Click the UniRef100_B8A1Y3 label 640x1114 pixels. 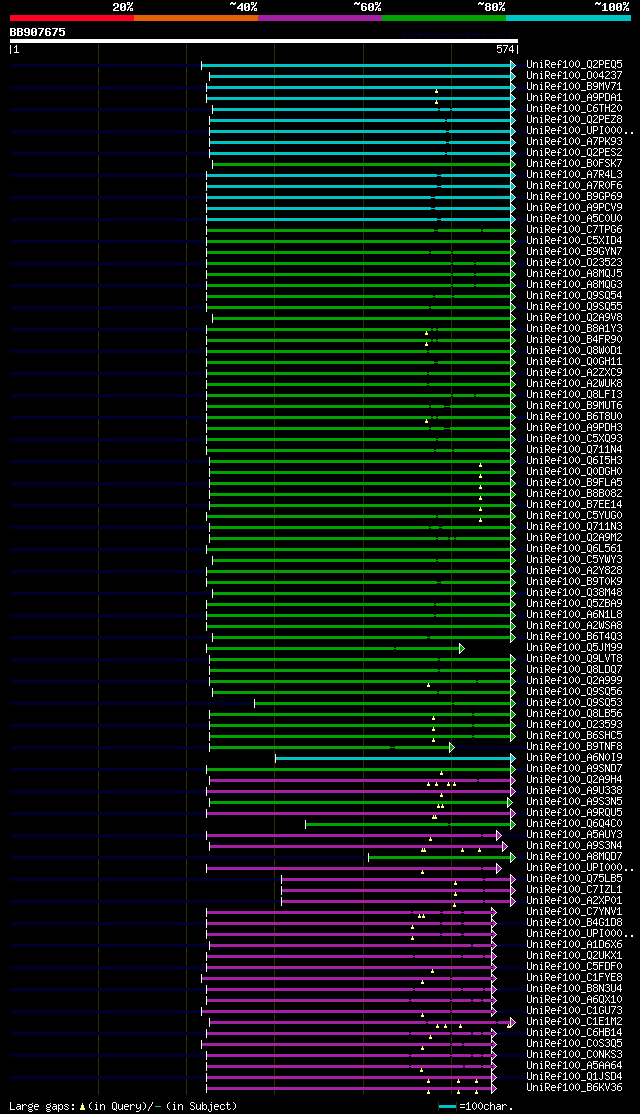tap(574, 328)
